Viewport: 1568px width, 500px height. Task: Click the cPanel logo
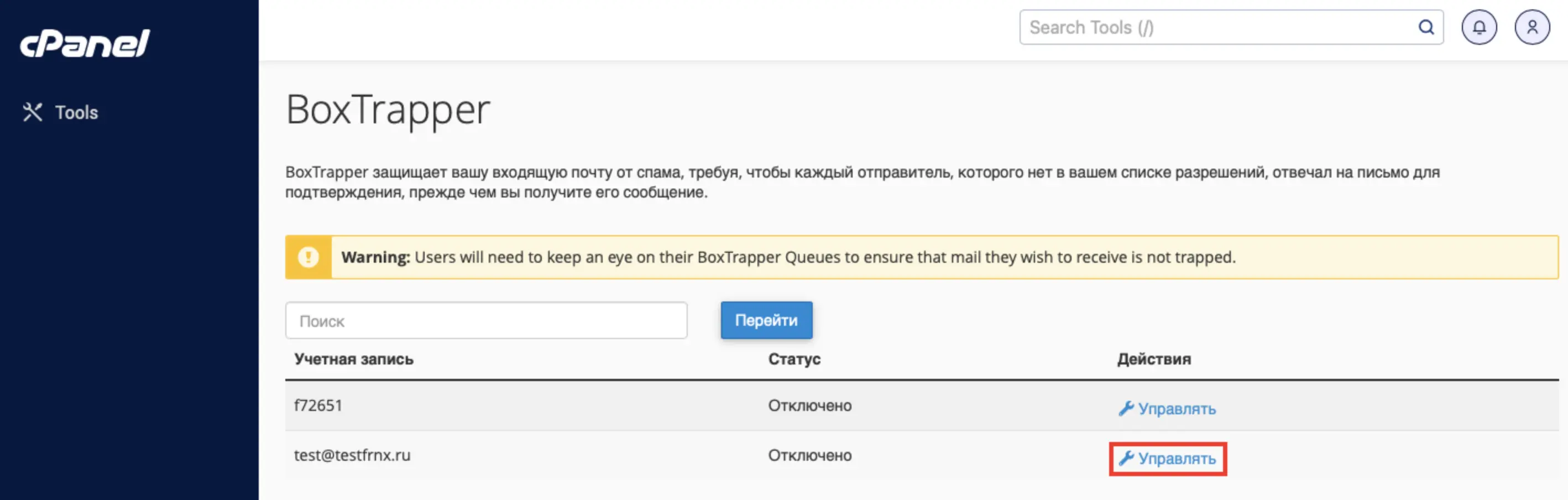85,43
